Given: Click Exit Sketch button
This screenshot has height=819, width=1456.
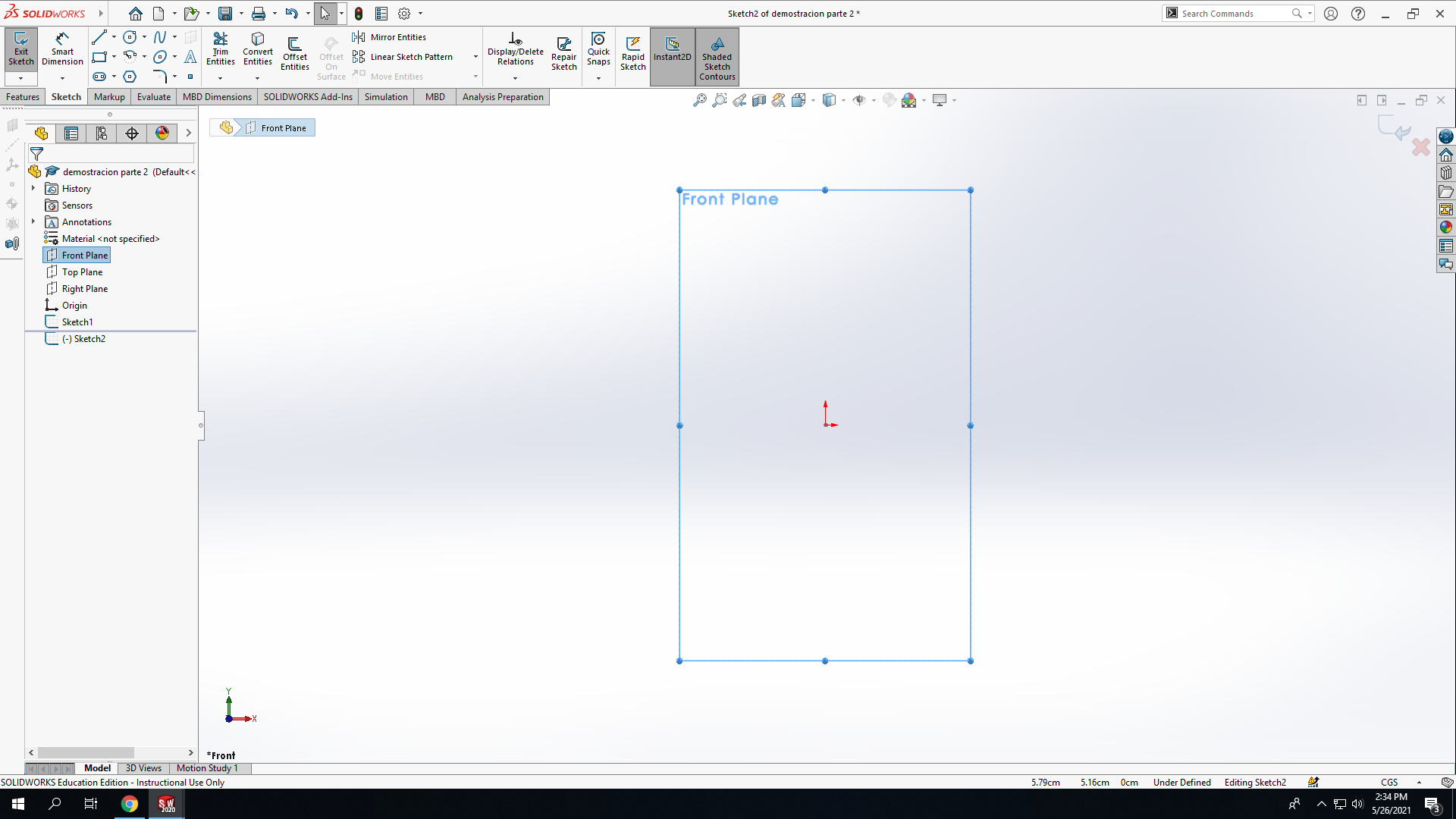Looking at the screenshot, I should tap(21, 50).
